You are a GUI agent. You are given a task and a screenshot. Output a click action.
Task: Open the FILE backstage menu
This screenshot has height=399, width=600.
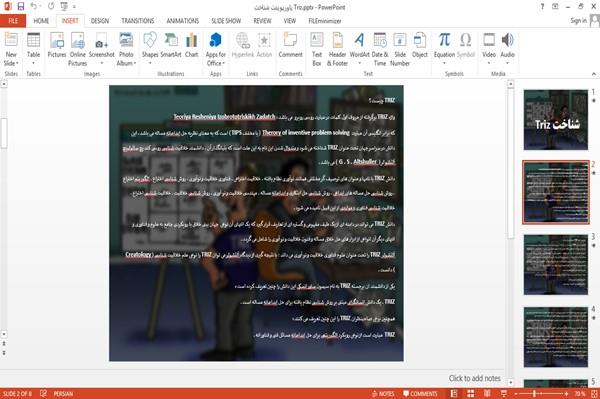coord(13,21)
